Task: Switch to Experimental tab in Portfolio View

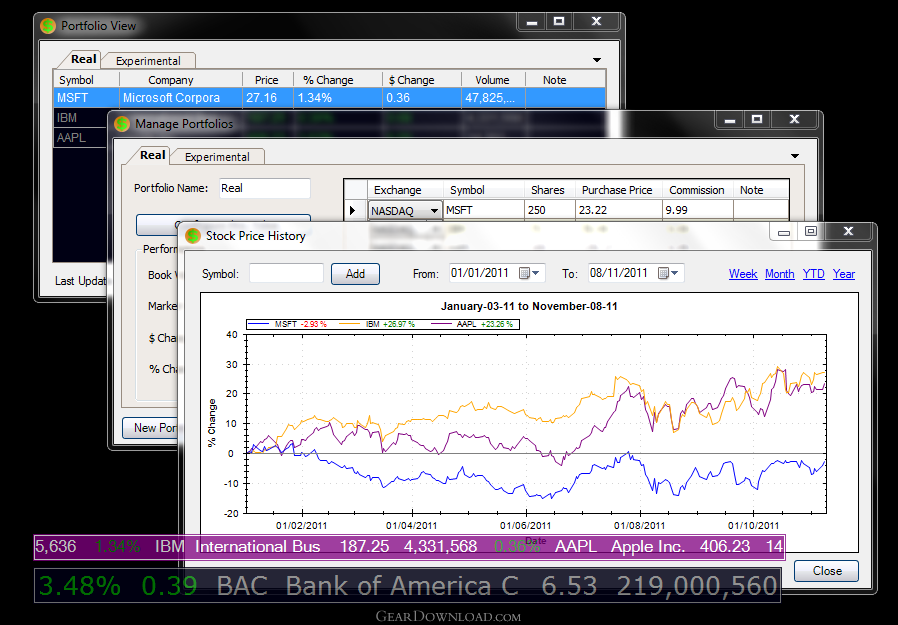Action: (x=148, y=61)
